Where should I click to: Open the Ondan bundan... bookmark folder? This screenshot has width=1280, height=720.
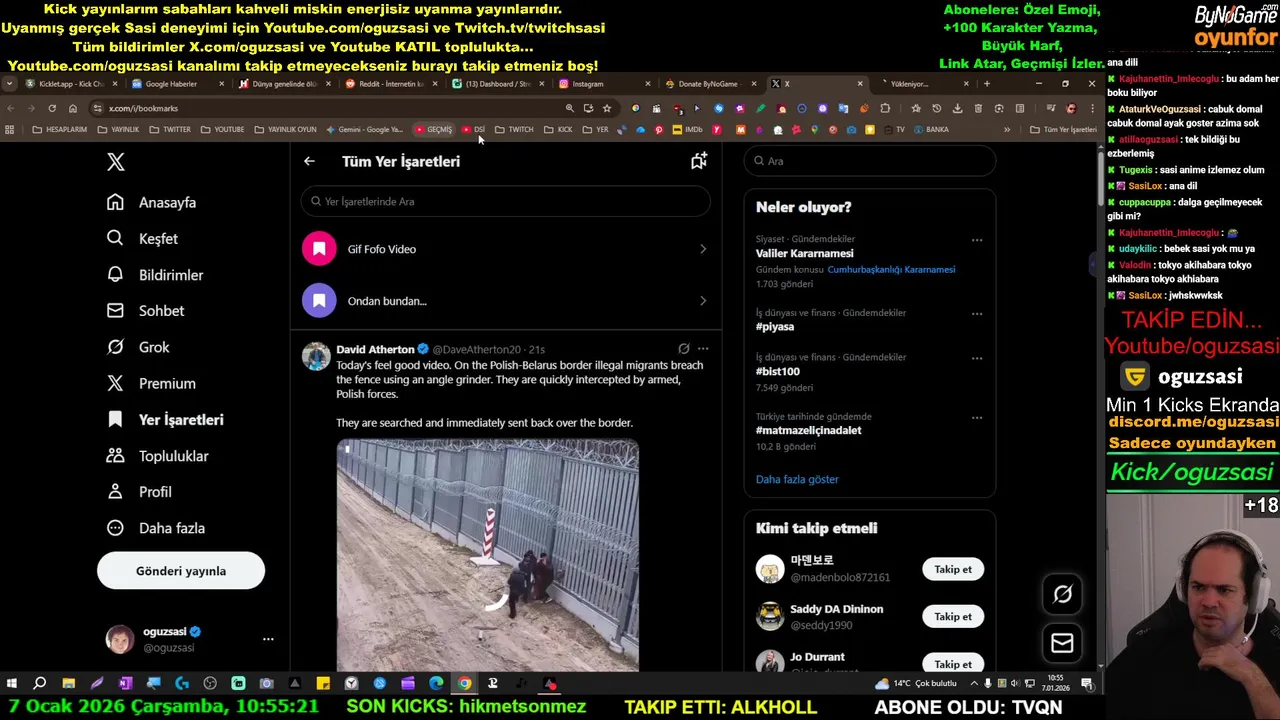point(505,301)
